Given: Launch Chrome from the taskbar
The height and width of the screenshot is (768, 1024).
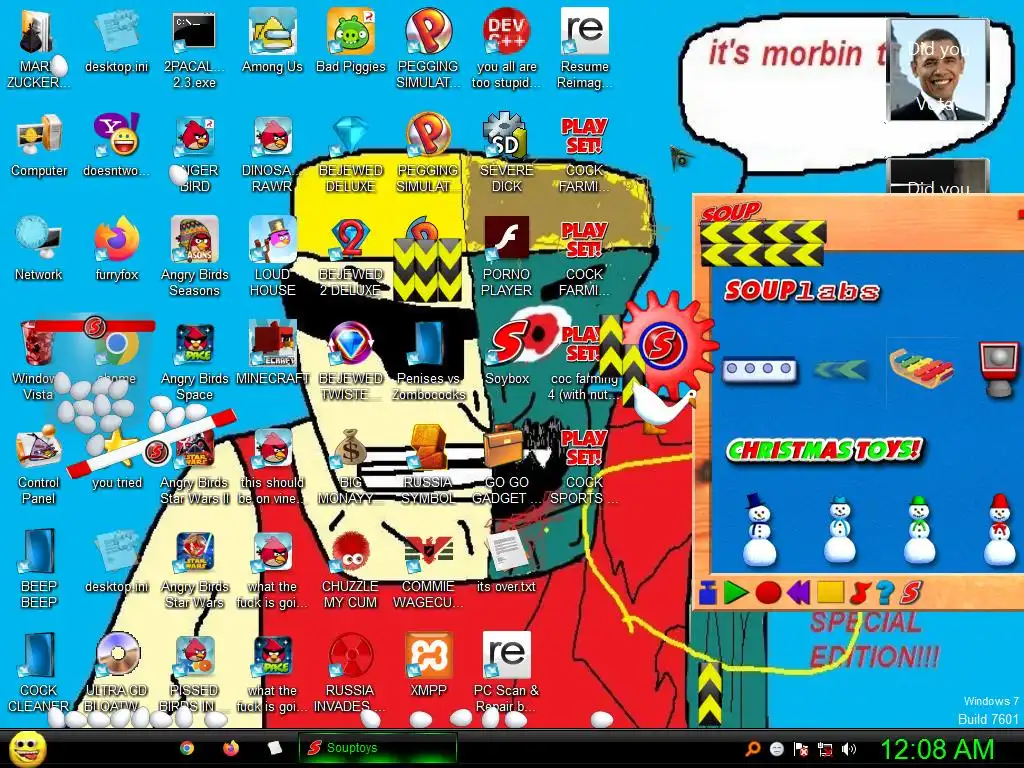Looking at the screenshot, I should point(187,748).
